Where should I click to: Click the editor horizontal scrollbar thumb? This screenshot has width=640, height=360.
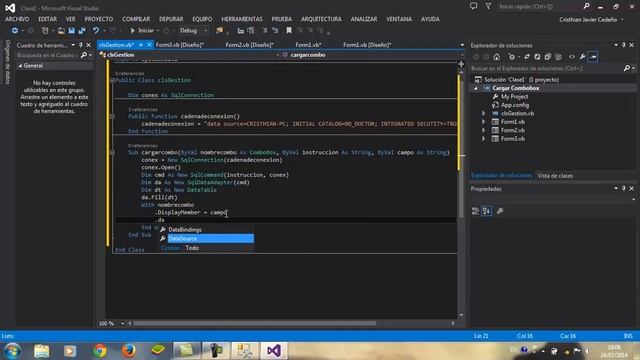pos(255,323)
